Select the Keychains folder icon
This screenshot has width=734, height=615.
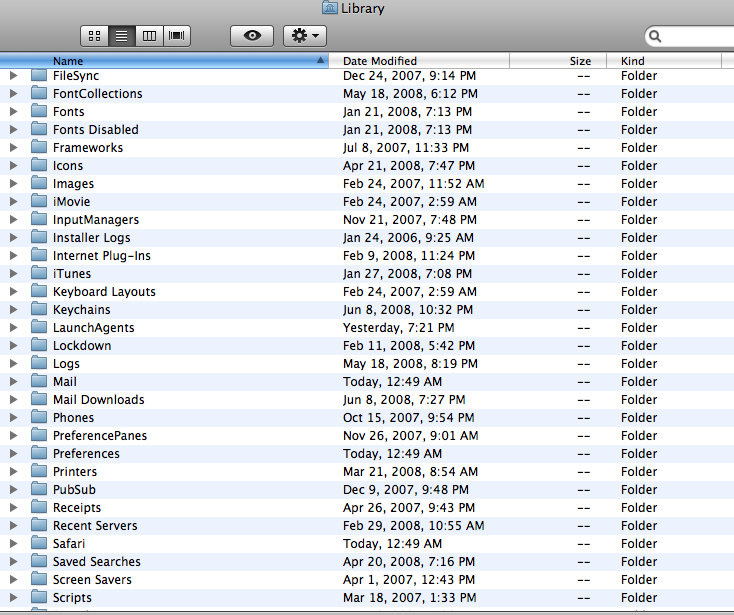[x=39, y=309]
